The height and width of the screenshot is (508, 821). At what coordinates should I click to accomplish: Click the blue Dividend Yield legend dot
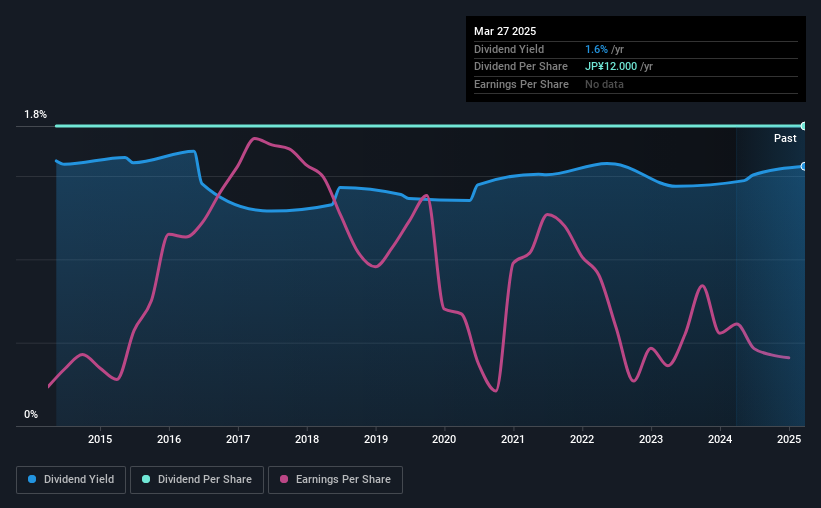[32, 479]
